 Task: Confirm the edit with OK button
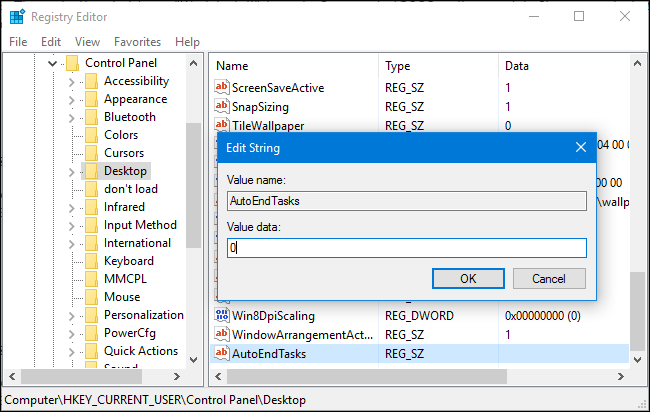[468, 278]
